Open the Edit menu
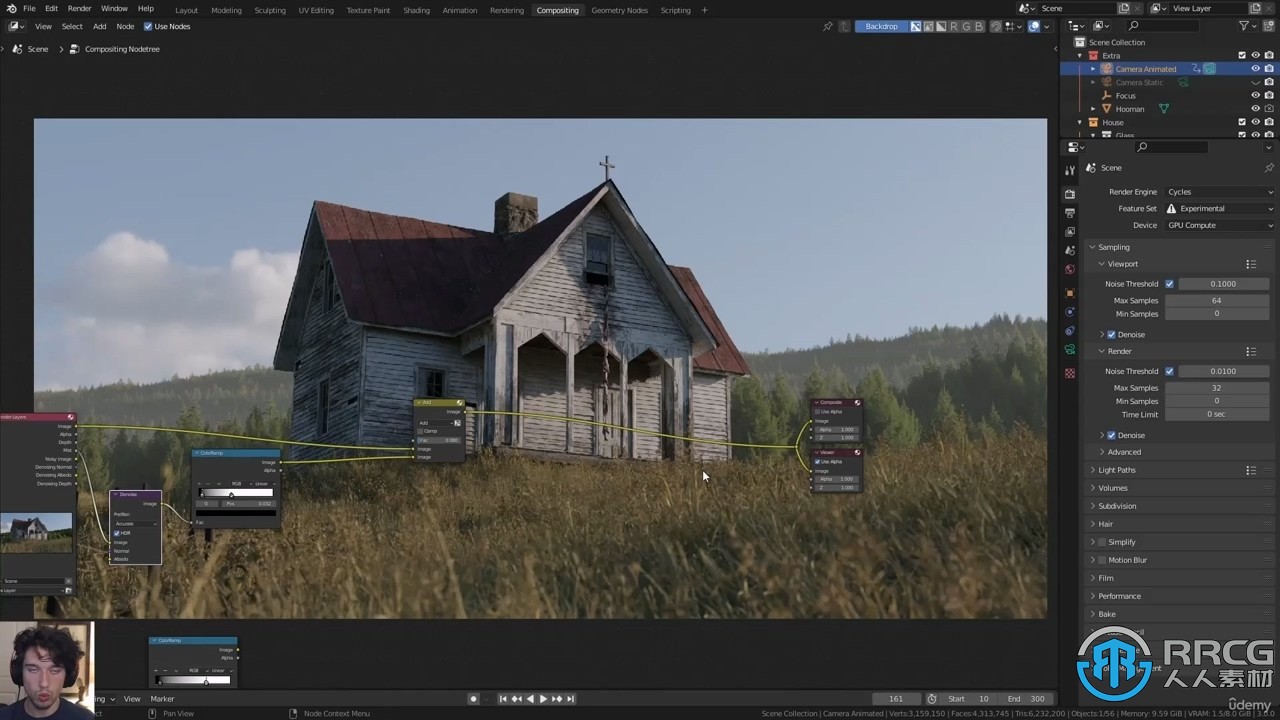Image resolution: width=1280 pixels, height=720 pixels. click(51, 8)
